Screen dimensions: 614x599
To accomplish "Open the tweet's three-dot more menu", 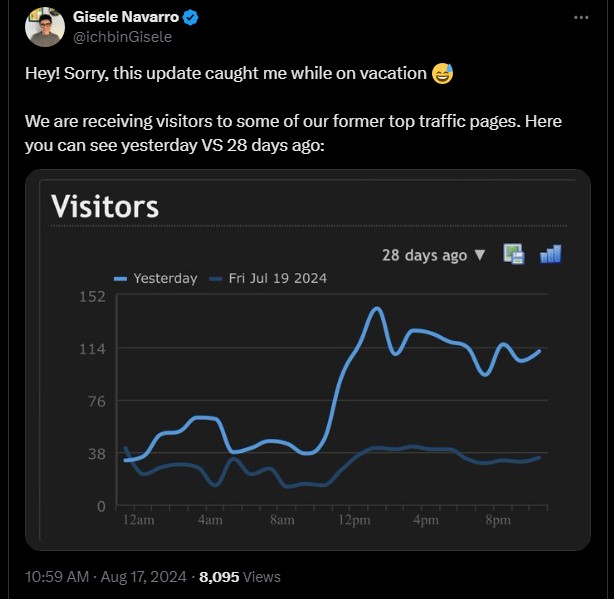I will point(581,18).
